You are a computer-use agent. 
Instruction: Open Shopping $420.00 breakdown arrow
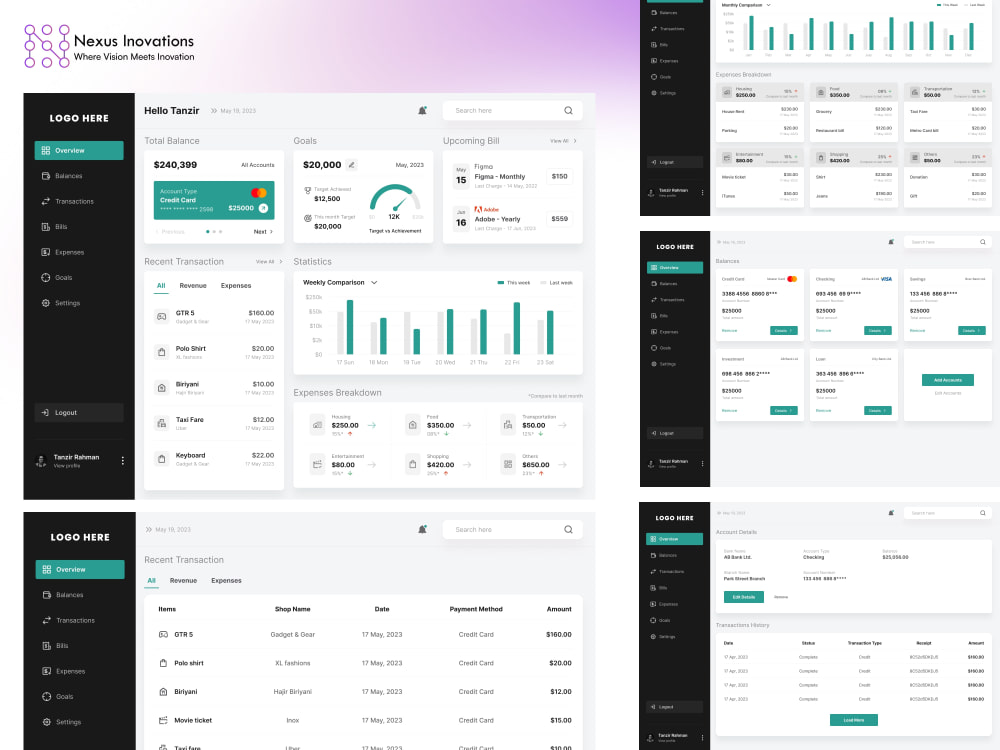pyautogui.click(x=467, y=465)
